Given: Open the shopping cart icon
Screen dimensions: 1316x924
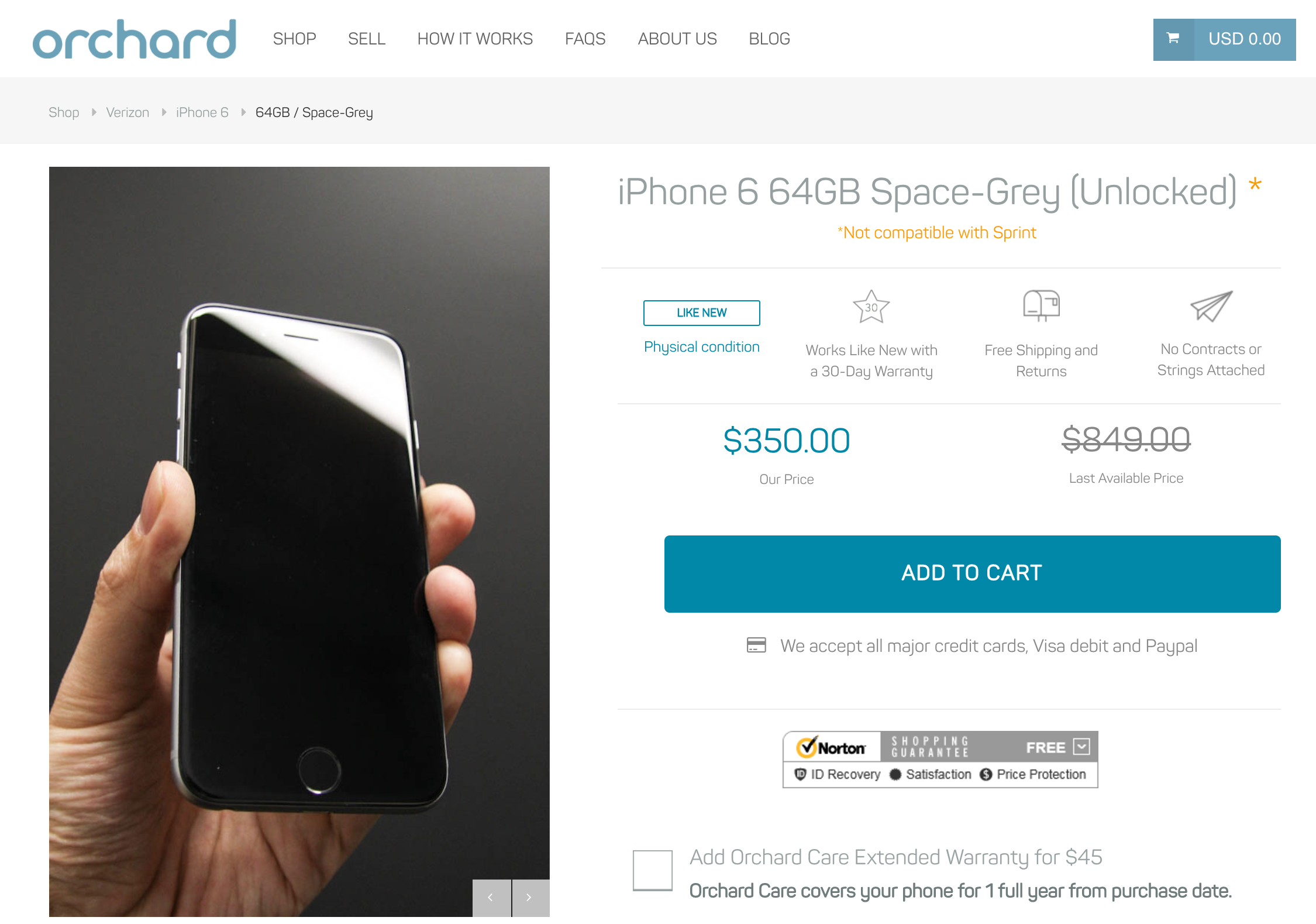Looking at the screenshot, I should [x=1173, y=39].
